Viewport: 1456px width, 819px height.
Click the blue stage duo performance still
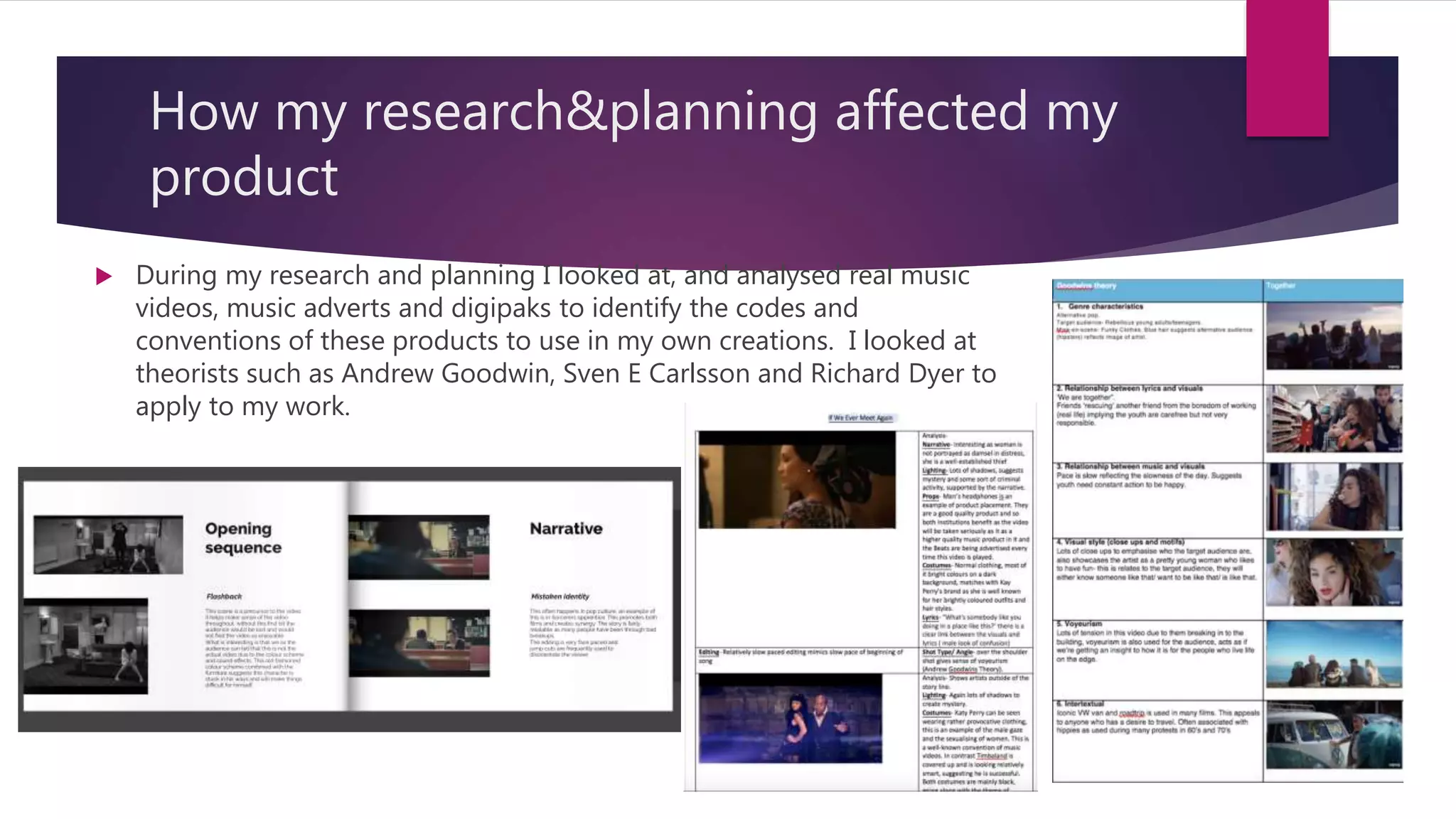pos(790,718)
